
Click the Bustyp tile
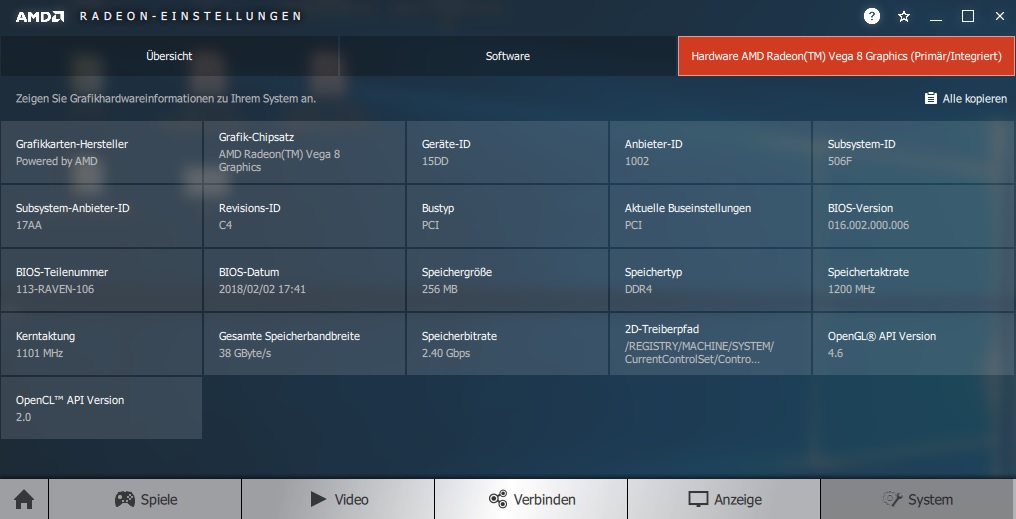pyautogui.click(x=507, y=216)
